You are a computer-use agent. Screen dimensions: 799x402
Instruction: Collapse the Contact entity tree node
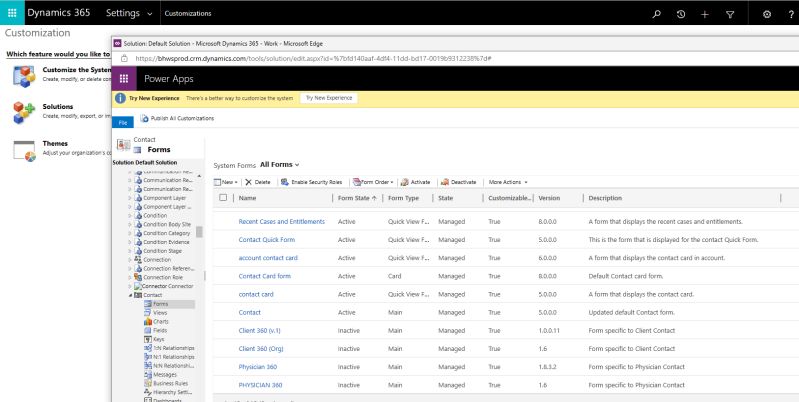(x=130, y=295)
